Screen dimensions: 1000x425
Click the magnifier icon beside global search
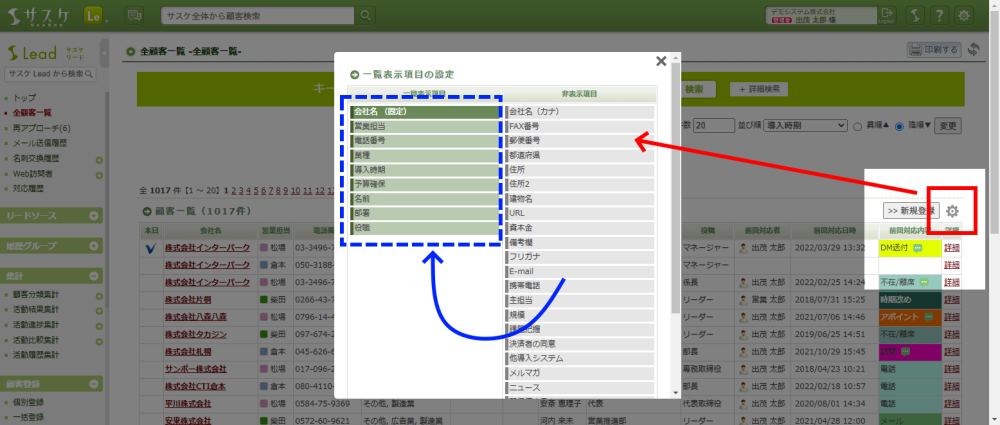pos(366,15)
